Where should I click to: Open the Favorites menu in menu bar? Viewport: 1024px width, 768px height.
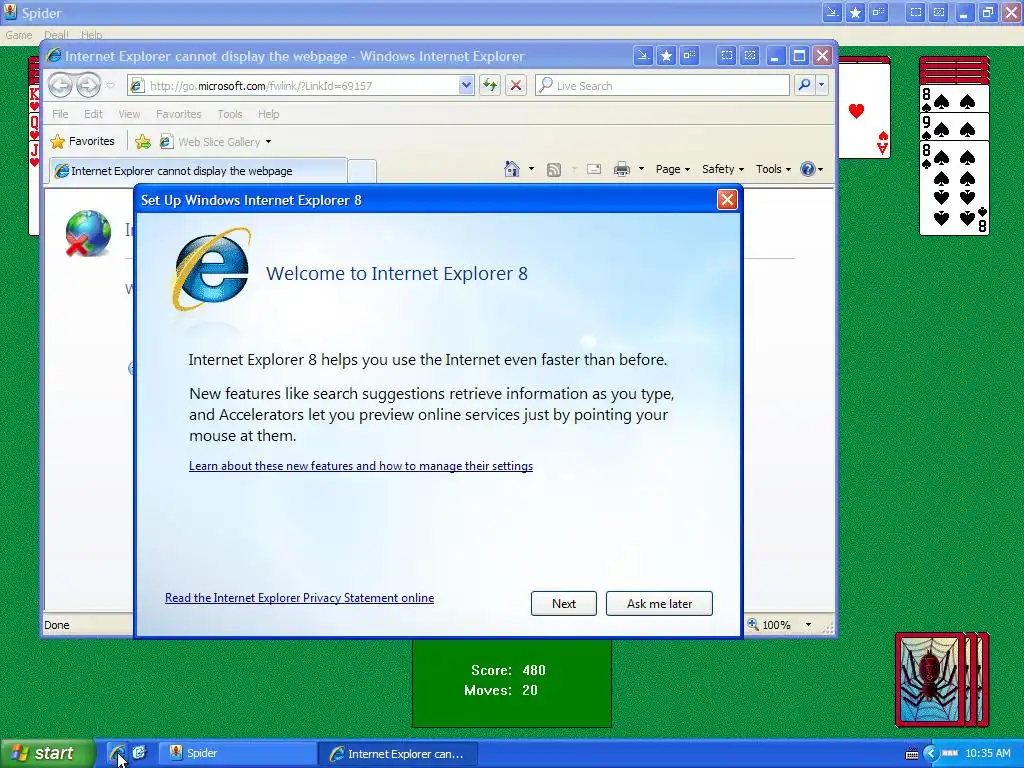click(178, 114)
